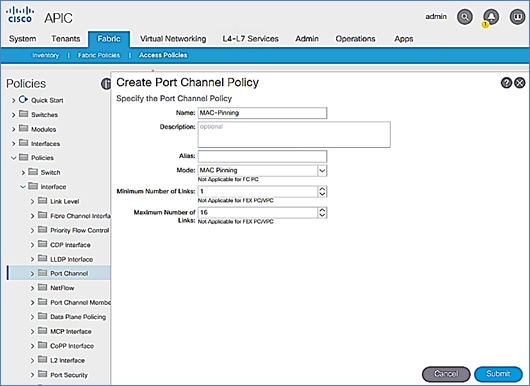Expand the Modules tree node
The image size is (530, 386).
(x=14, y=129)
